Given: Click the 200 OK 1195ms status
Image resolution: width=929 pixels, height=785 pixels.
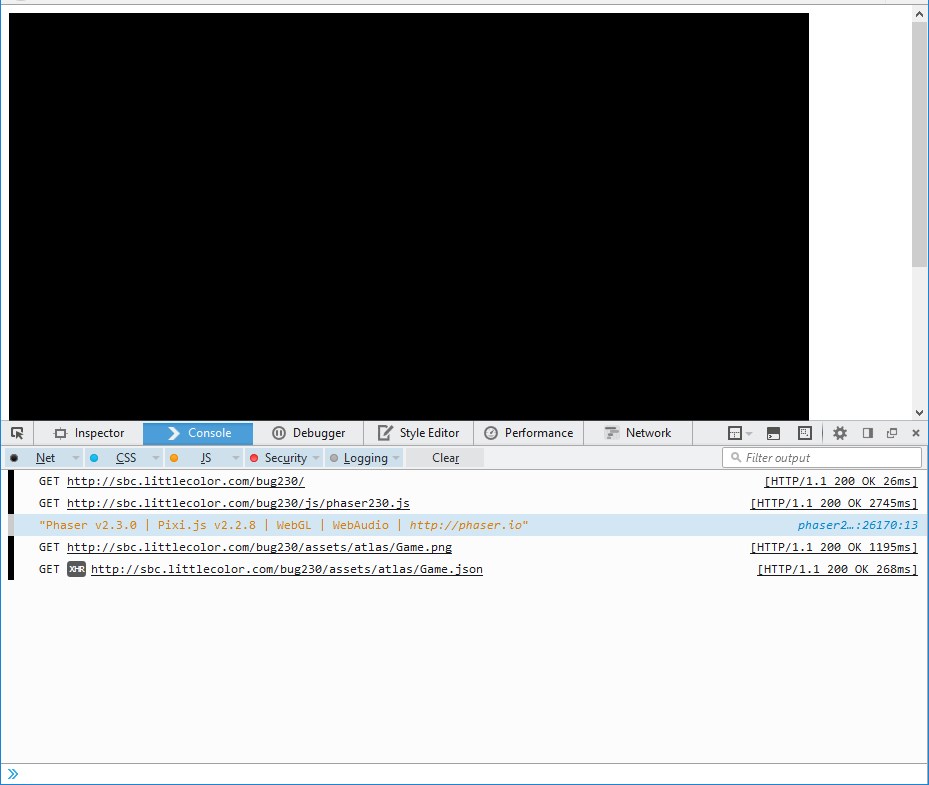Looking at the screenshot, I should pos(834,547).
